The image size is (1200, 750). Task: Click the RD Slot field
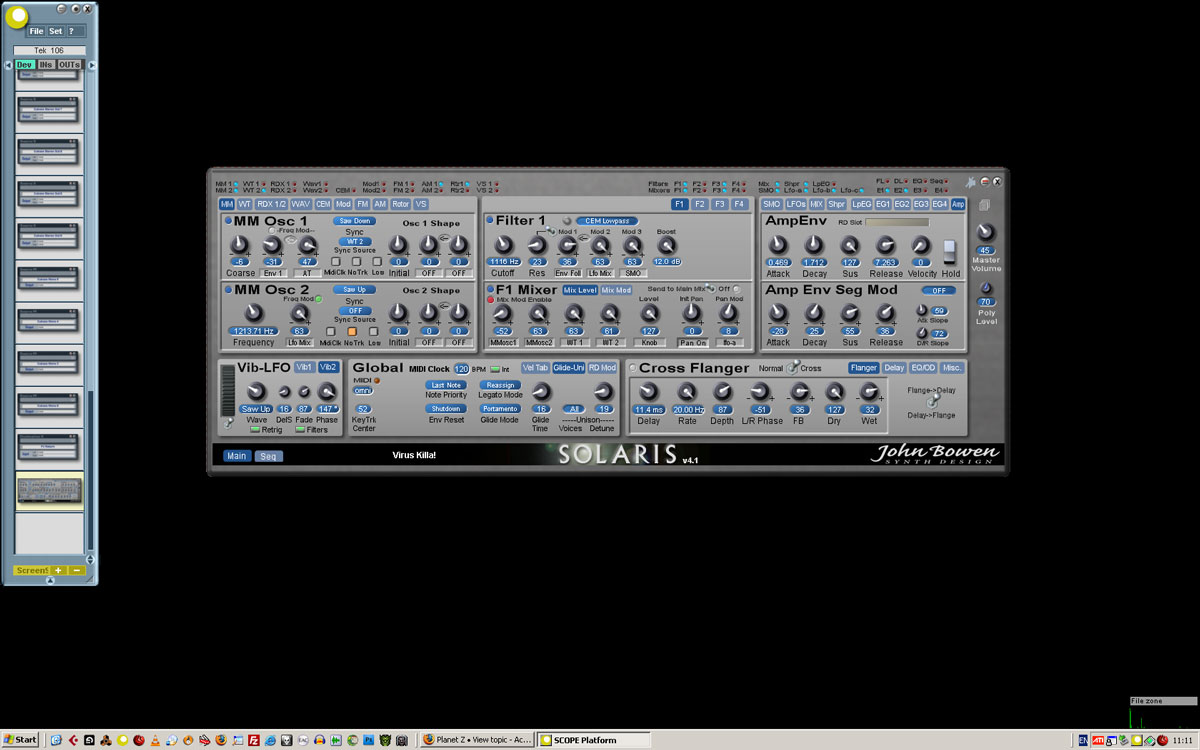[x=897, y=222]
